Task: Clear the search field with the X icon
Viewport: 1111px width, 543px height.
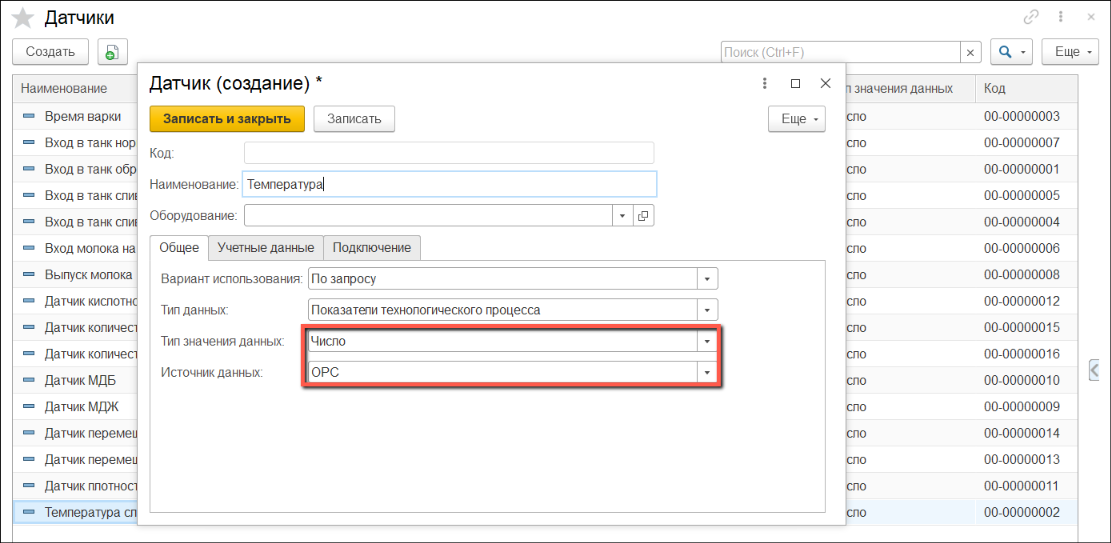Action: [970, 52]
